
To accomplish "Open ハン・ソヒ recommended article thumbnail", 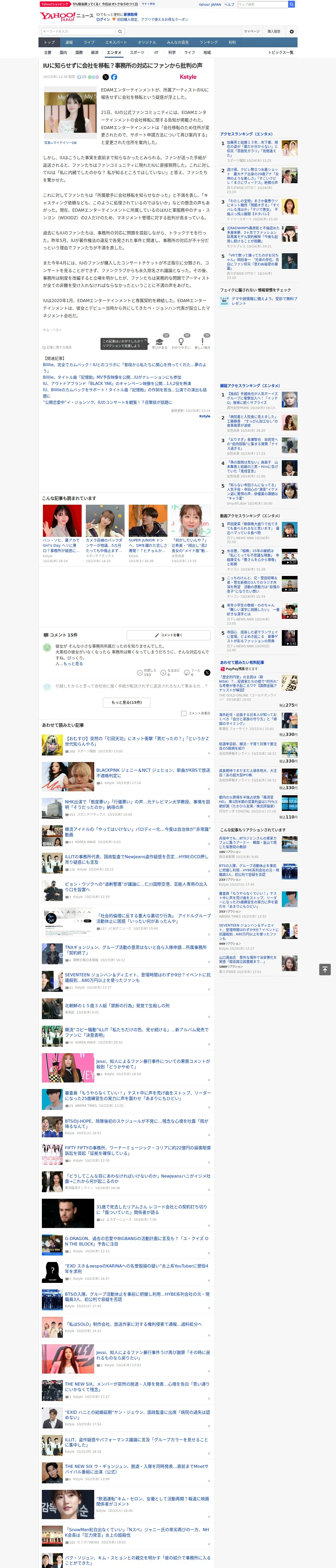I will tap(62, 520).
